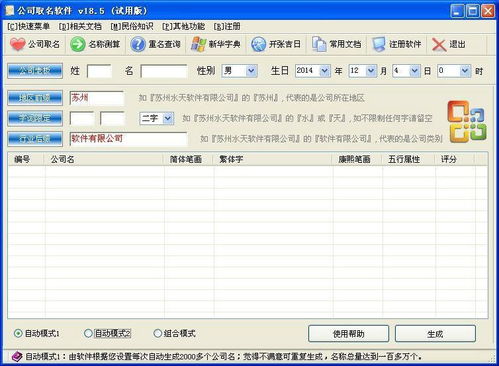Click the 生成 generate button
This screenshot has height=366, width=499.
tap(435, 334)
